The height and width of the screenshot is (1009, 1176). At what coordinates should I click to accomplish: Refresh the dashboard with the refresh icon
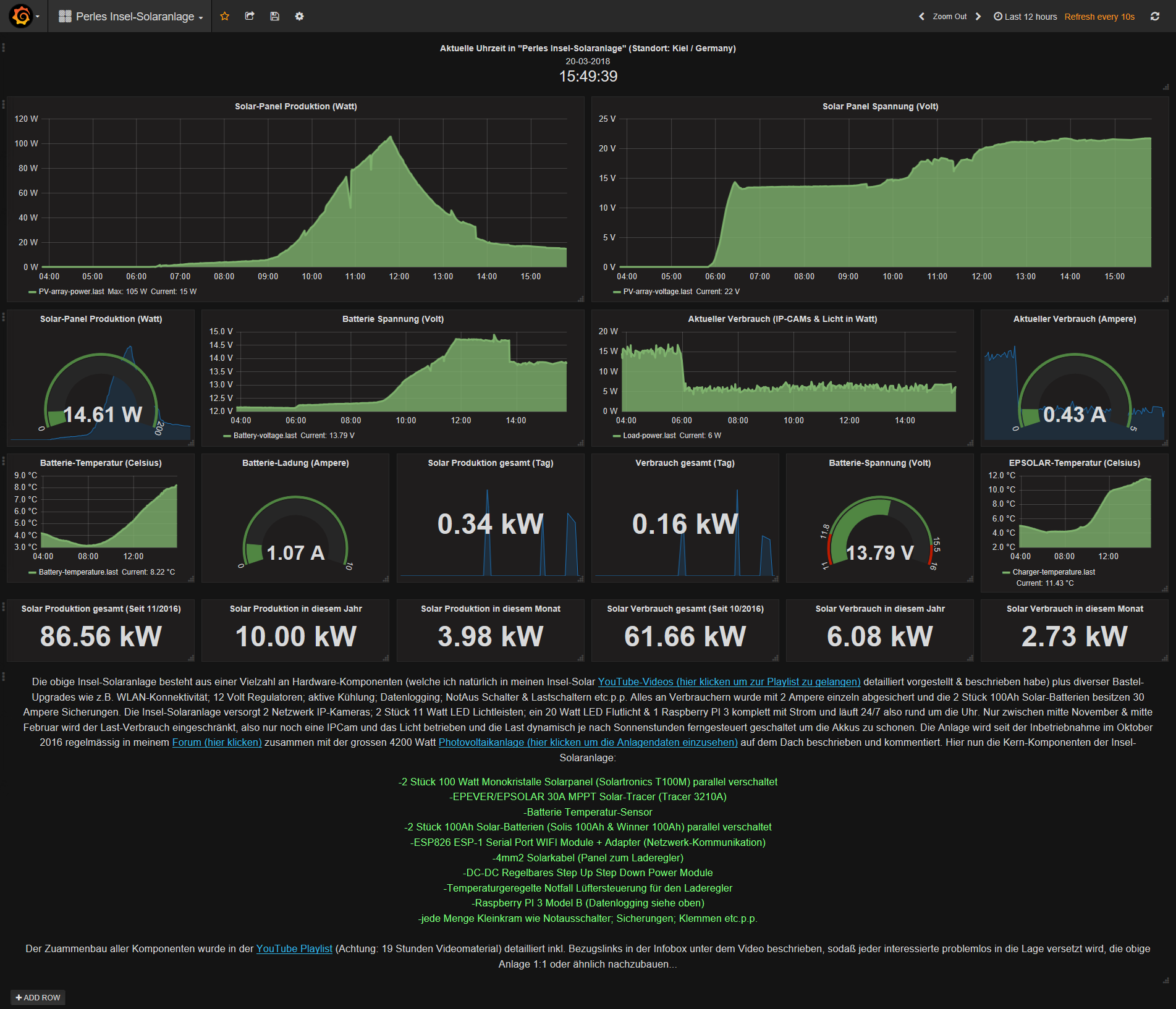tap(1154, 17)
